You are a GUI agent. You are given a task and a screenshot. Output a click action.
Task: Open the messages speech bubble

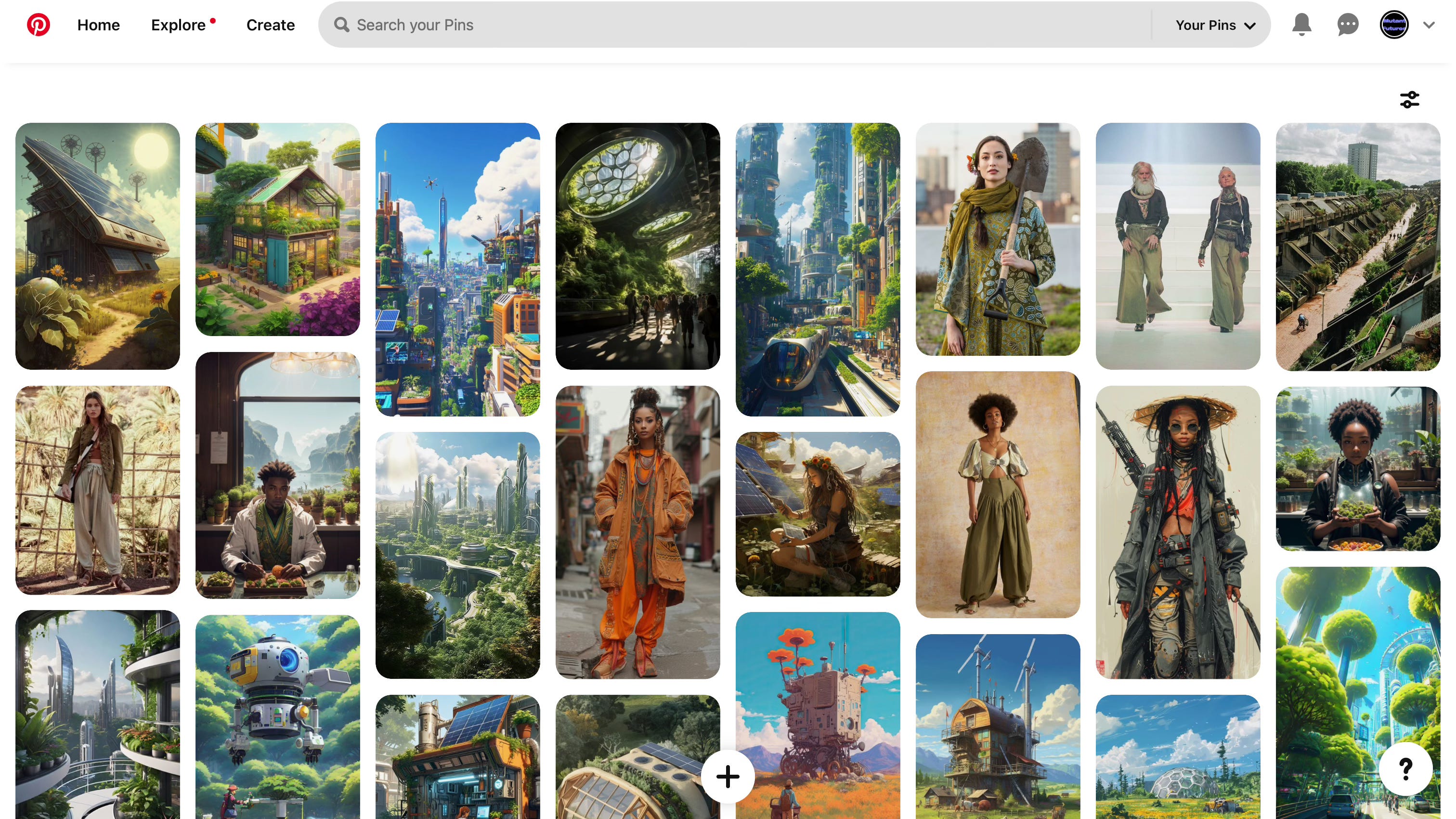point(1348,25)
